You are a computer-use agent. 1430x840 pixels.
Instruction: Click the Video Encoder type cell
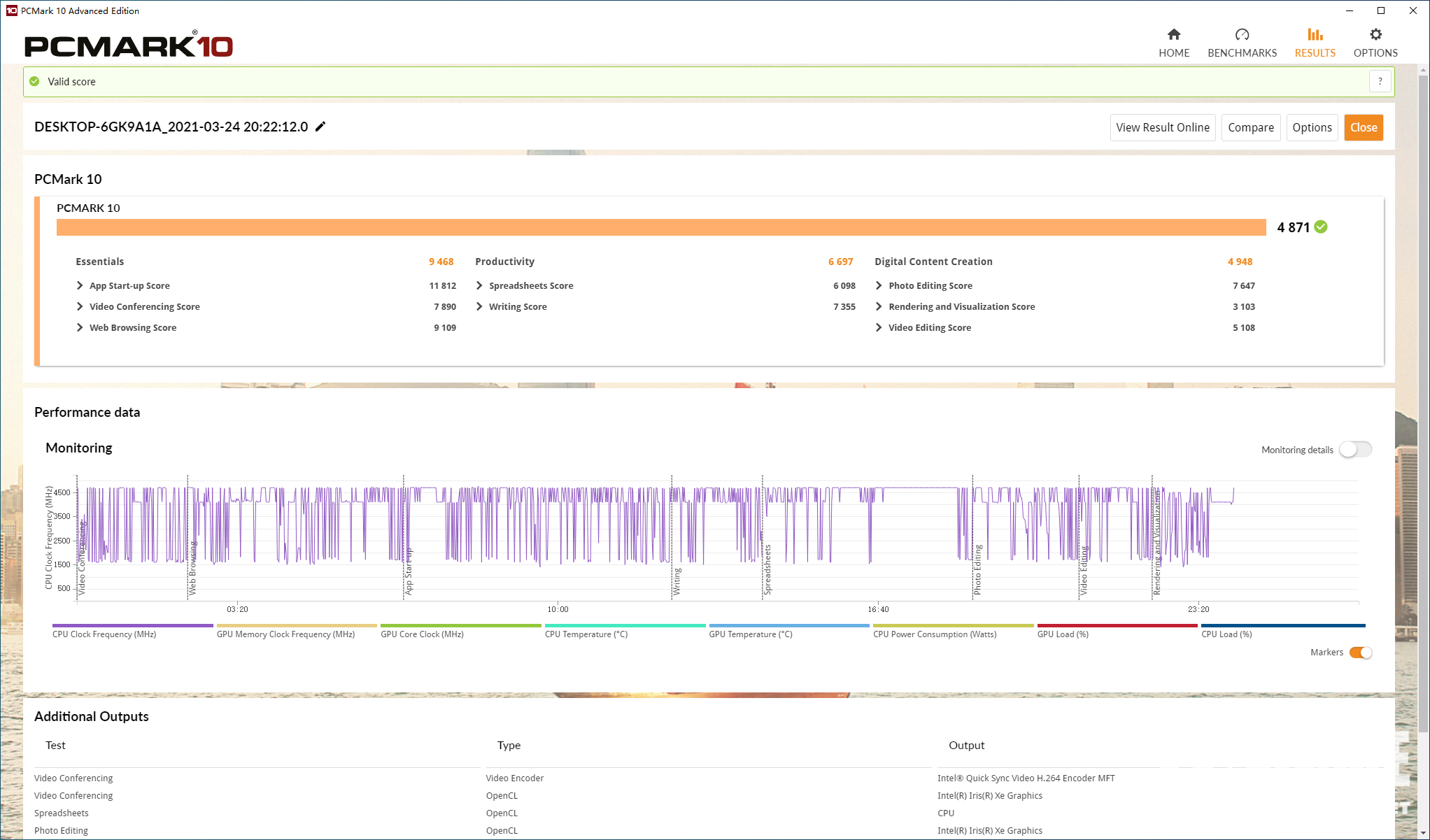[514, 778]
